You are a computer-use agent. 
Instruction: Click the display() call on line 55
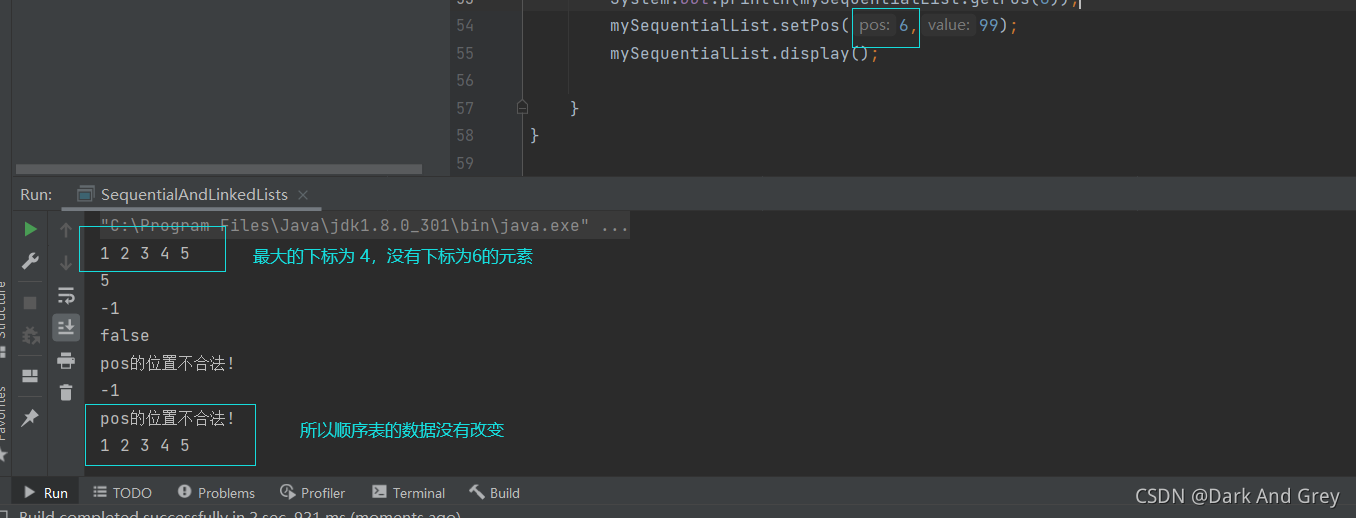point(744,53)
